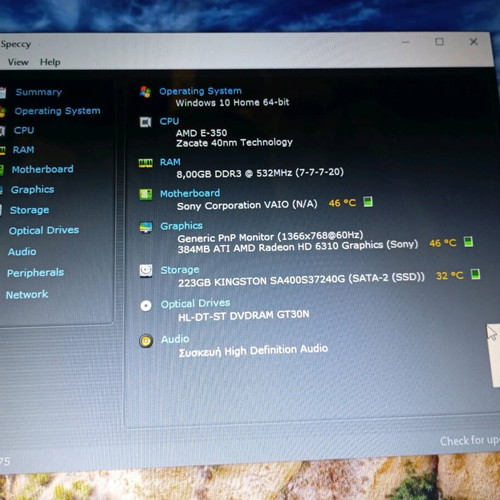
Task: Click the speaker Audio icon in summary
Action: pyautogui.click(x=146, y=341)
